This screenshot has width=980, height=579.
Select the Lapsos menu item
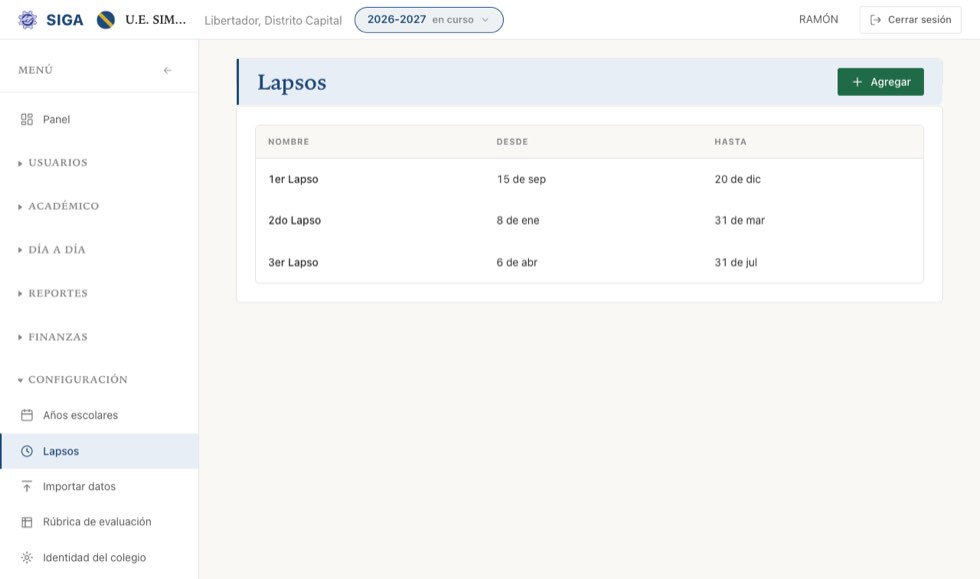(x=99, y=451)
